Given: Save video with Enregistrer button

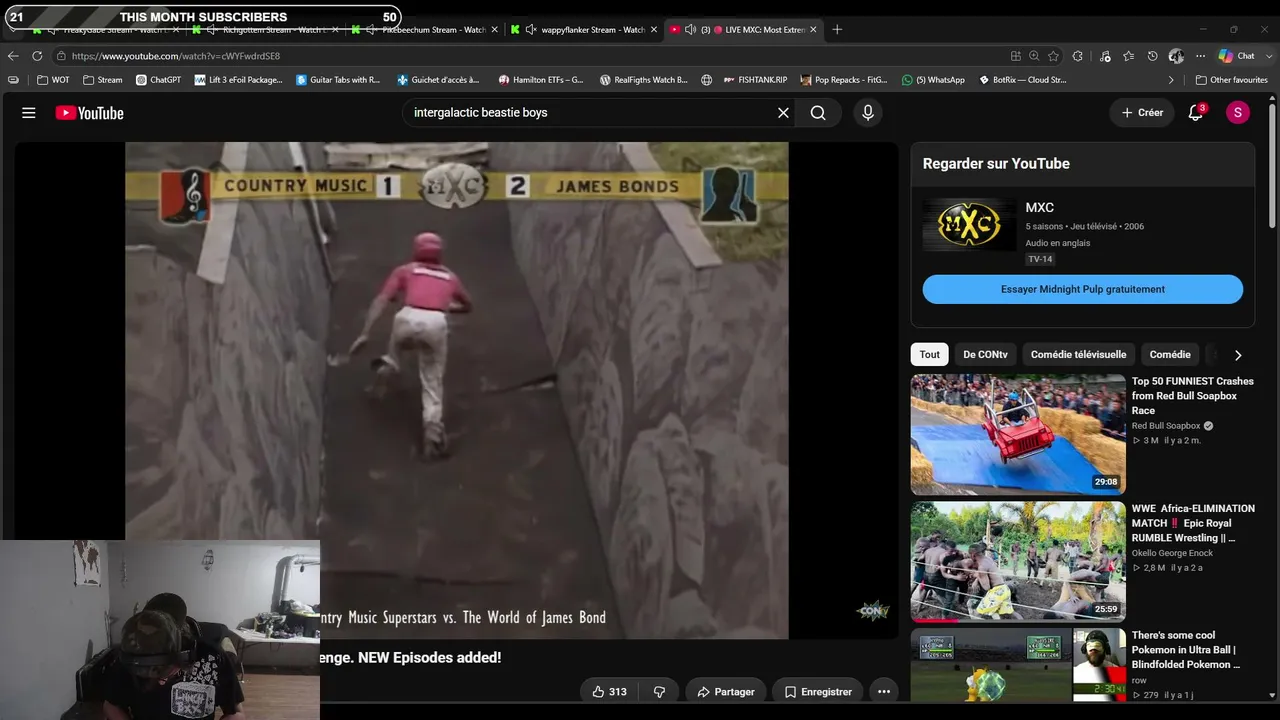Looking at the screenshot, I should pos(818,692).
